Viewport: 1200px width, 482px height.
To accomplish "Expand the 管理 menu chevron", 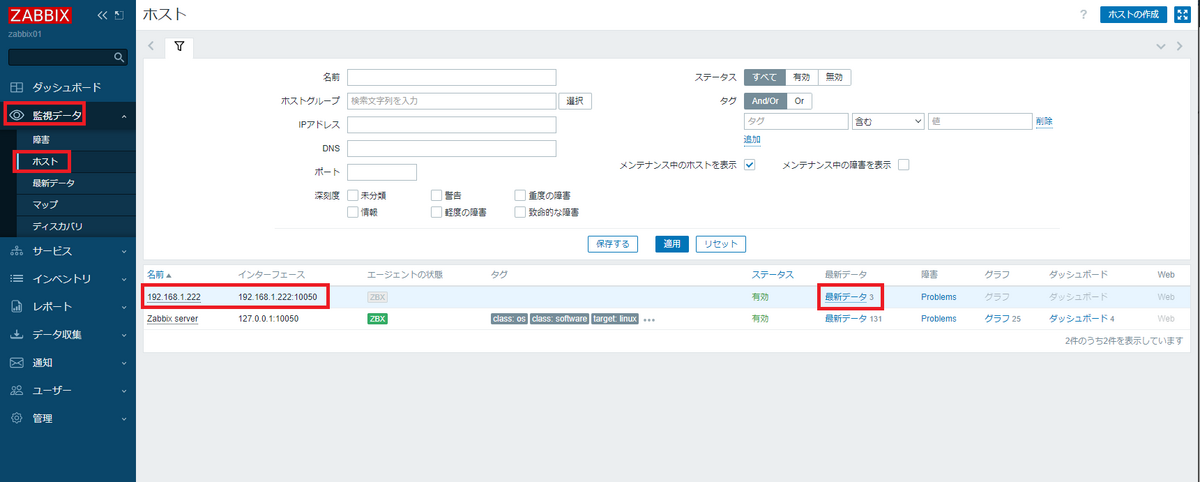I will [x=124, y=419].
